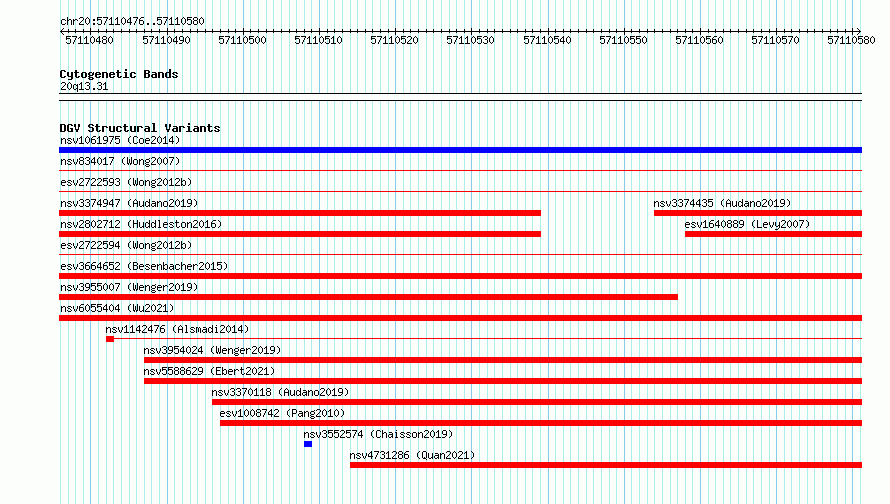This screenshot has width=890, height=504.
Task: Click the chr20:57110476..57110580 range label
Action: tap(132, 21)
